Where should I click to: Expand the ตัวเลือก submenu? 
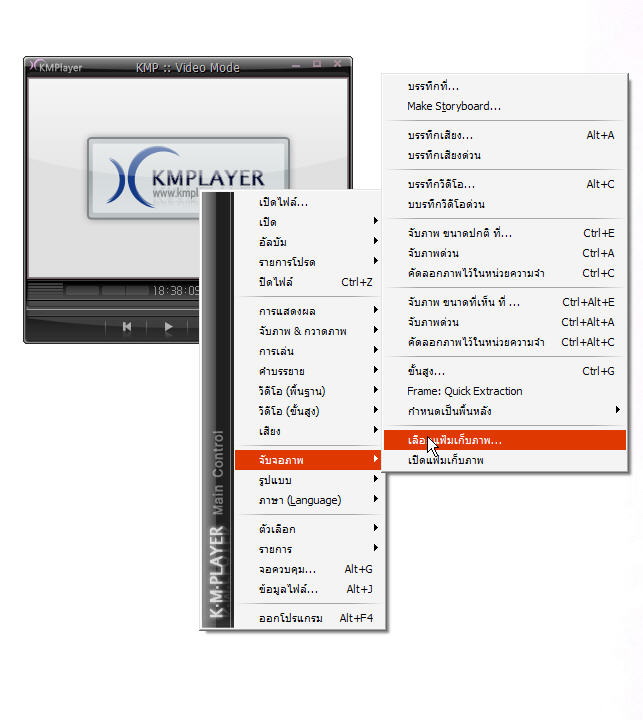308,529
